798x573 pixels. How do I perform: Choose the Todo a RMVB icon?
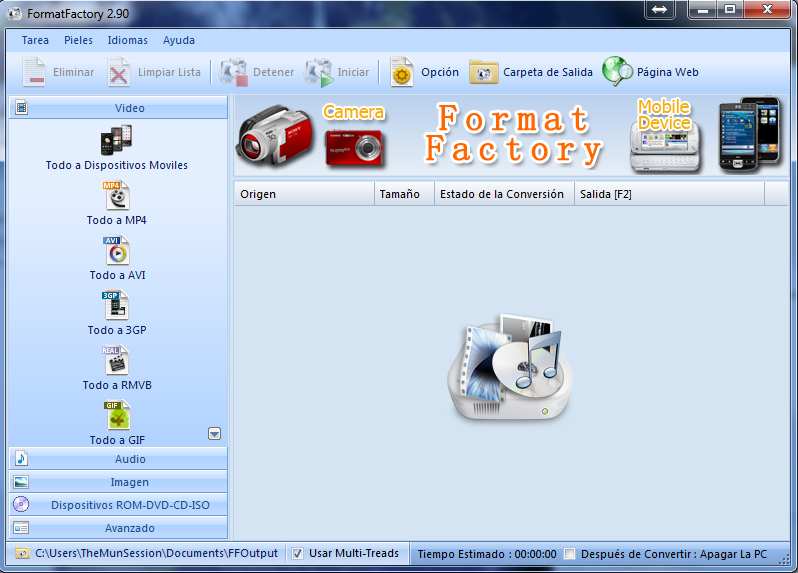pos(116,360)
